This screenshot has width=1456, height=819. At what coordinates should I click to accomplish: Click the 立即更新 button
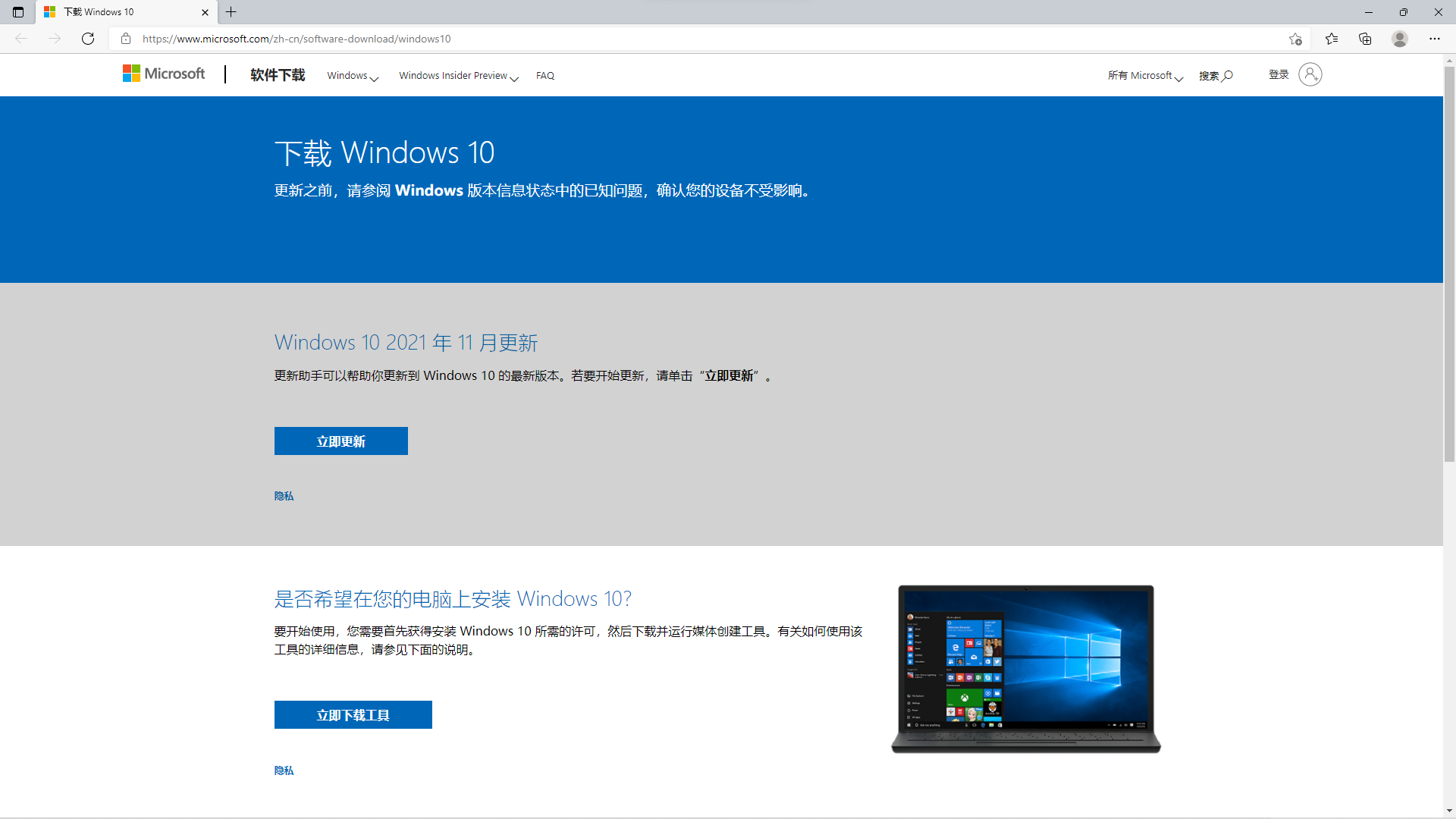(x=340, y=441)
